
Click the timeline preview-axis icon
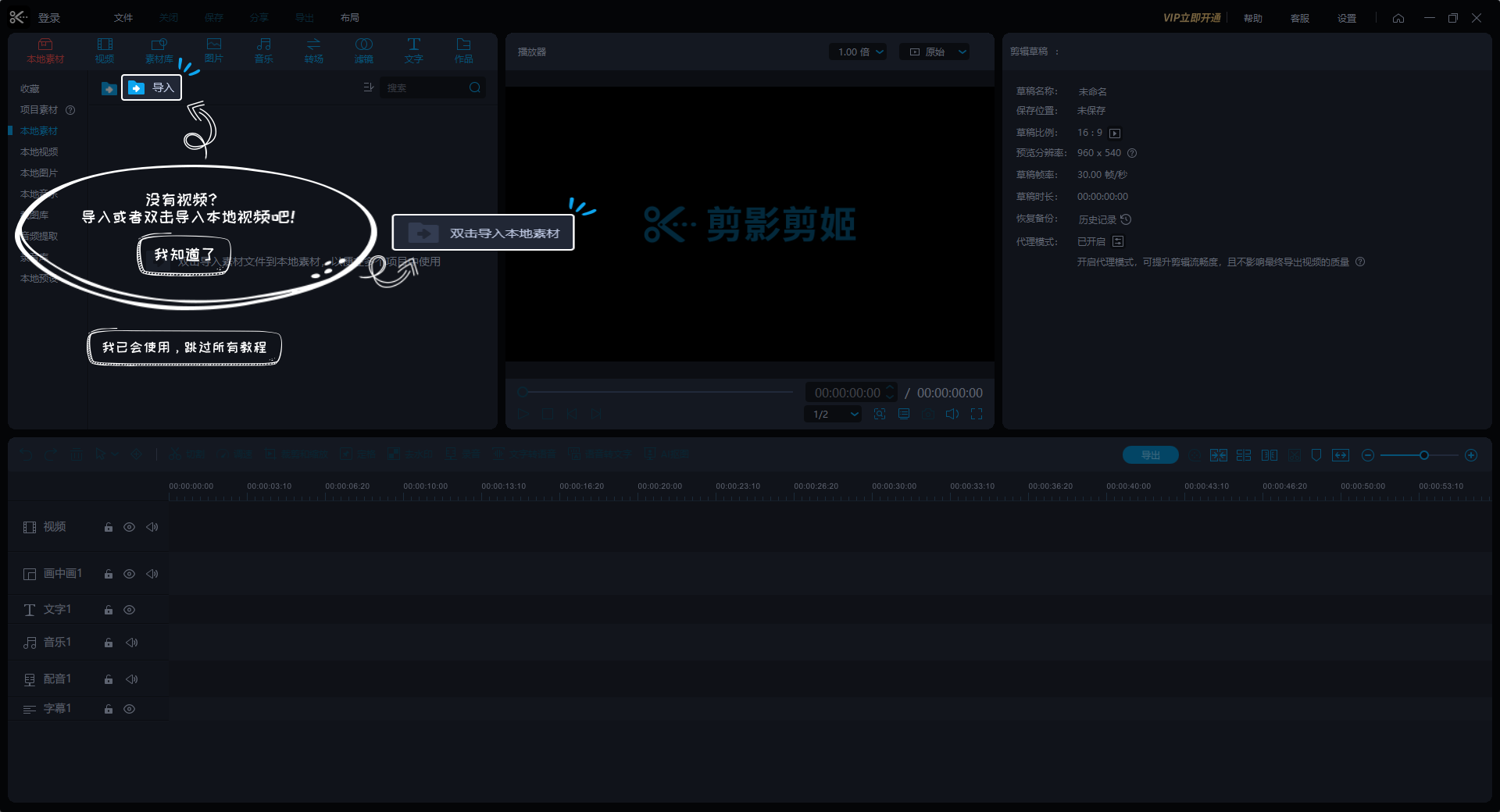(x=1270, y=455)
